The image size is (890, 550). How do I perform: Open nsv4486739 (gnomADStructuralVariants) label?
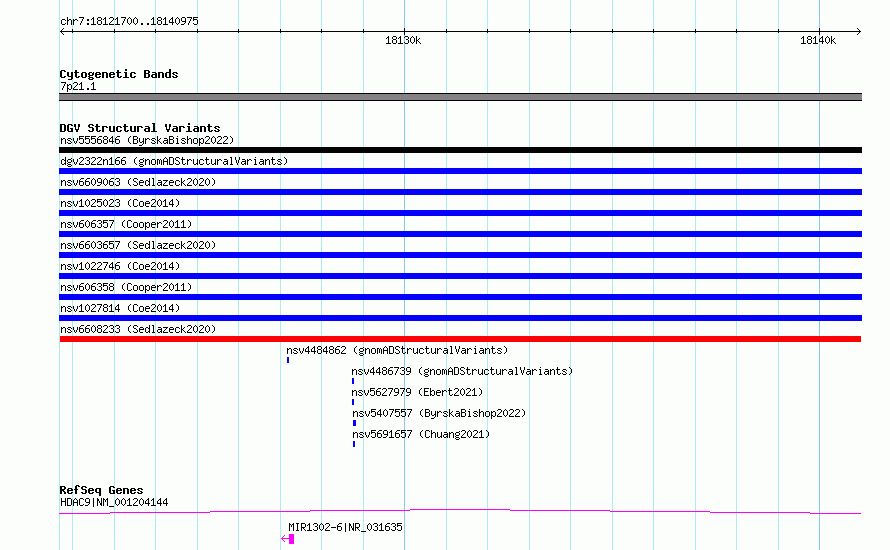(x=462, y=371)
